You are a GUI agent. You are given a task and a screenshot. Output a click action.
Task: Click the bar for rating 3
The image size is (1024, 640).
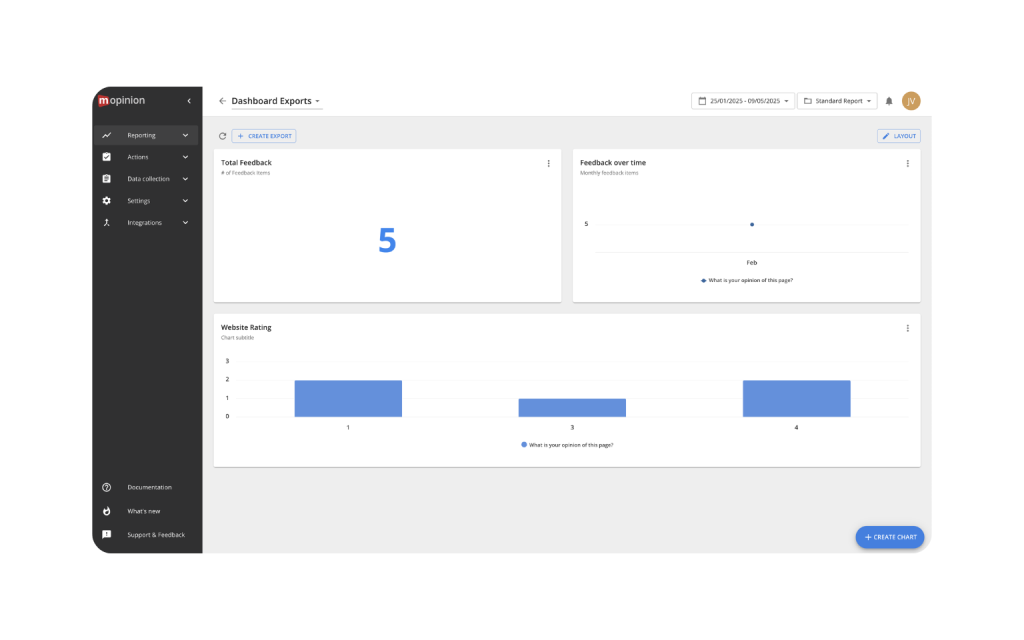[x=572, y=408]
